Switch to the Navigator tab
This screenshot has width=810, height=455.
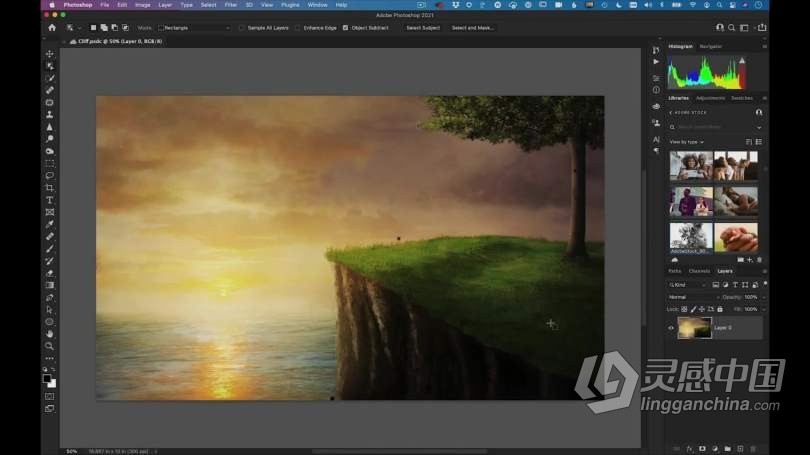[711, 46]
